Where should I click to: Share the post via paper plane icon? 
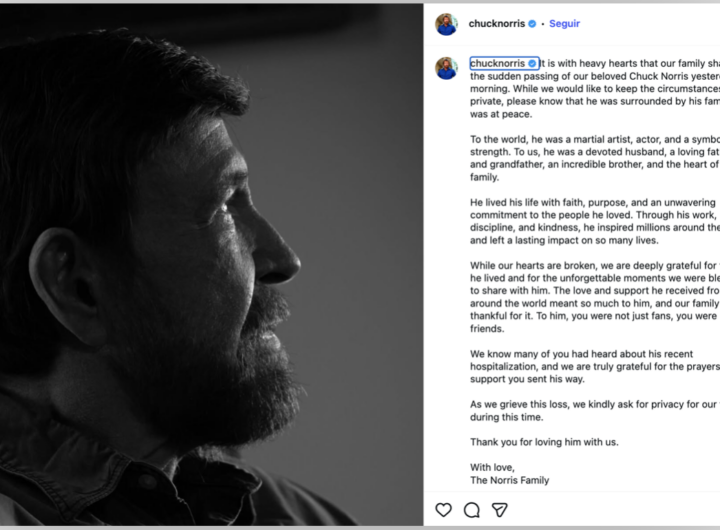tap(500, 510)
